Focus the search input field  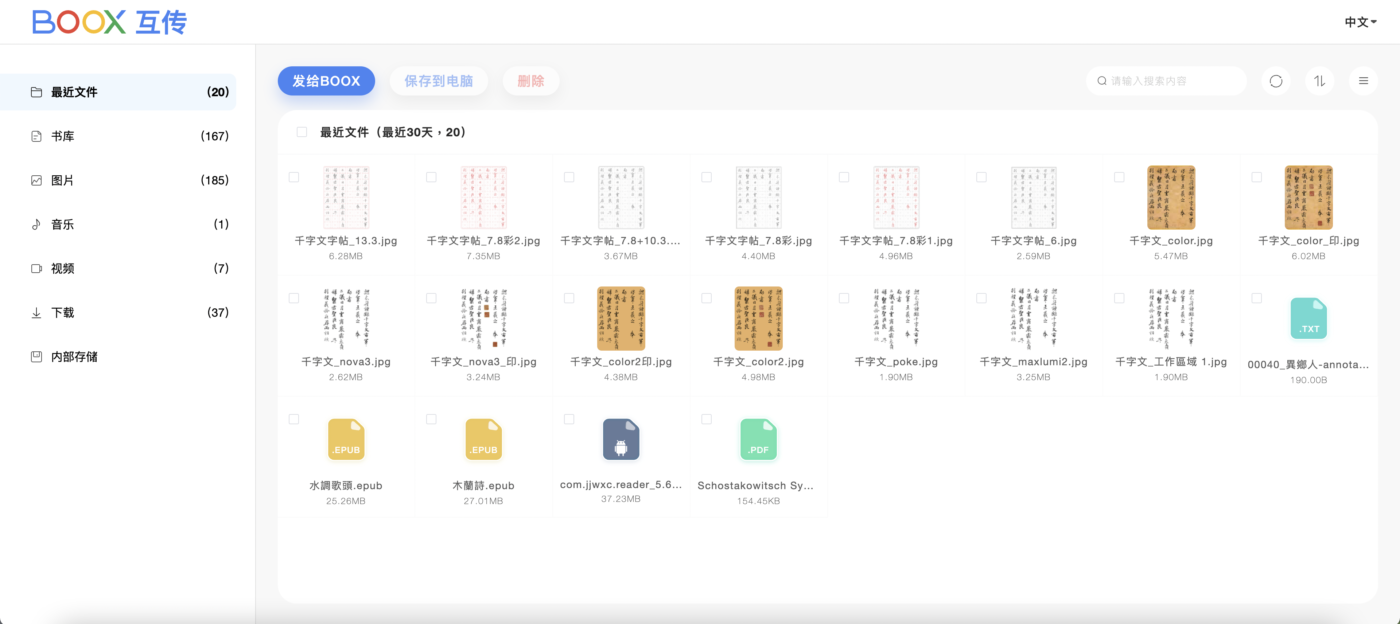coord(1166,81)
